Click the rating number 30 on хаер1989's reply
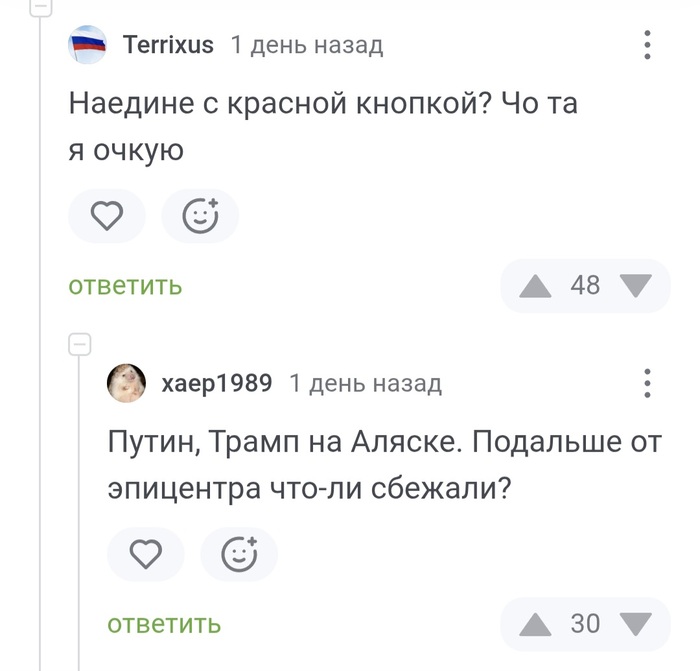Image resolution: width=700 pixels, height=671 pixels. (x=585, y=625)
